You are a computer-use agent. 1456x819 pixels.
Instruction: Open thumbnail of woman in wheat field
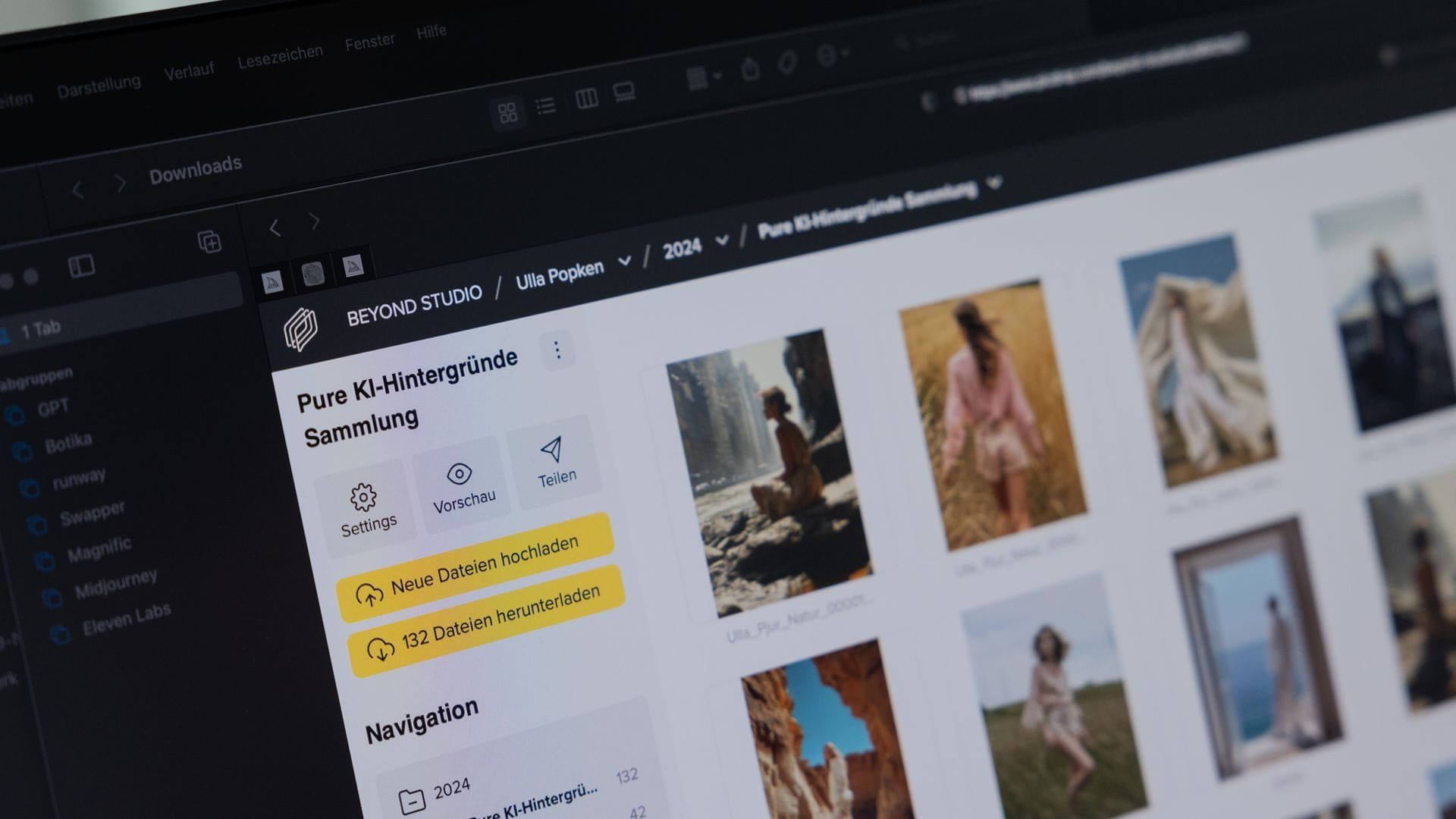pos(993,413)
